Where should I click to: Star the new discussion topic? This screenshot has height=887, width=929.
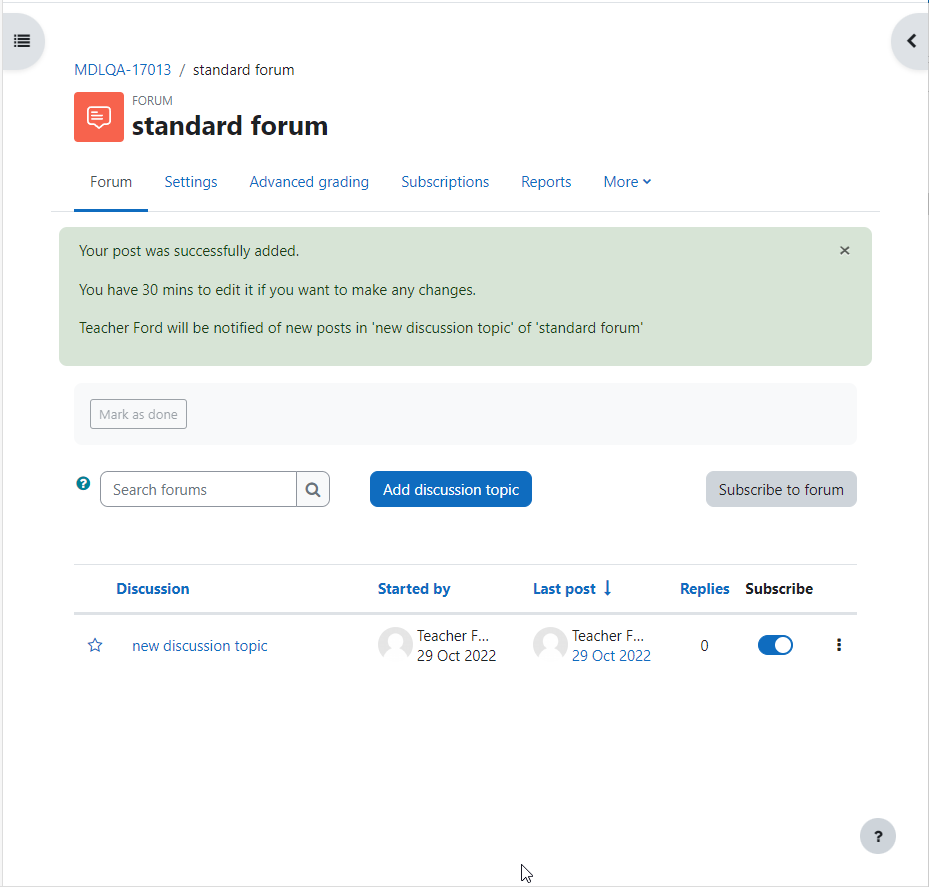(x=95, y=645)
